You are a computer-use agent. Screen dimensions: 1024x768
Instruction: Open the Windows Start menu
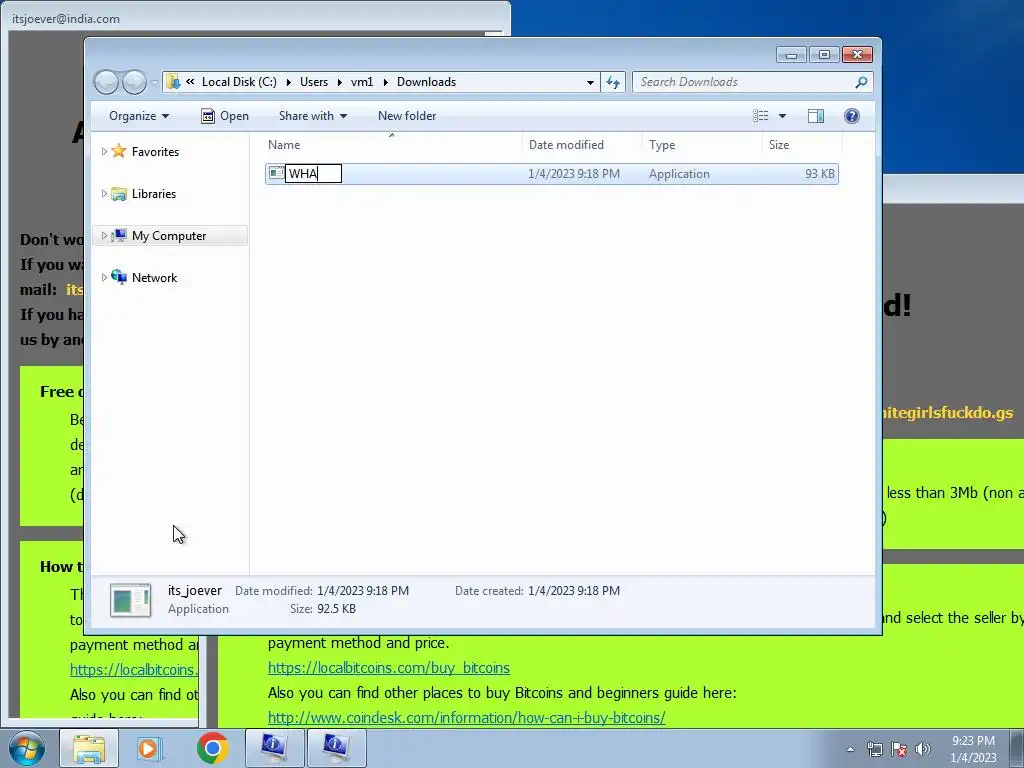coord(26,748)
